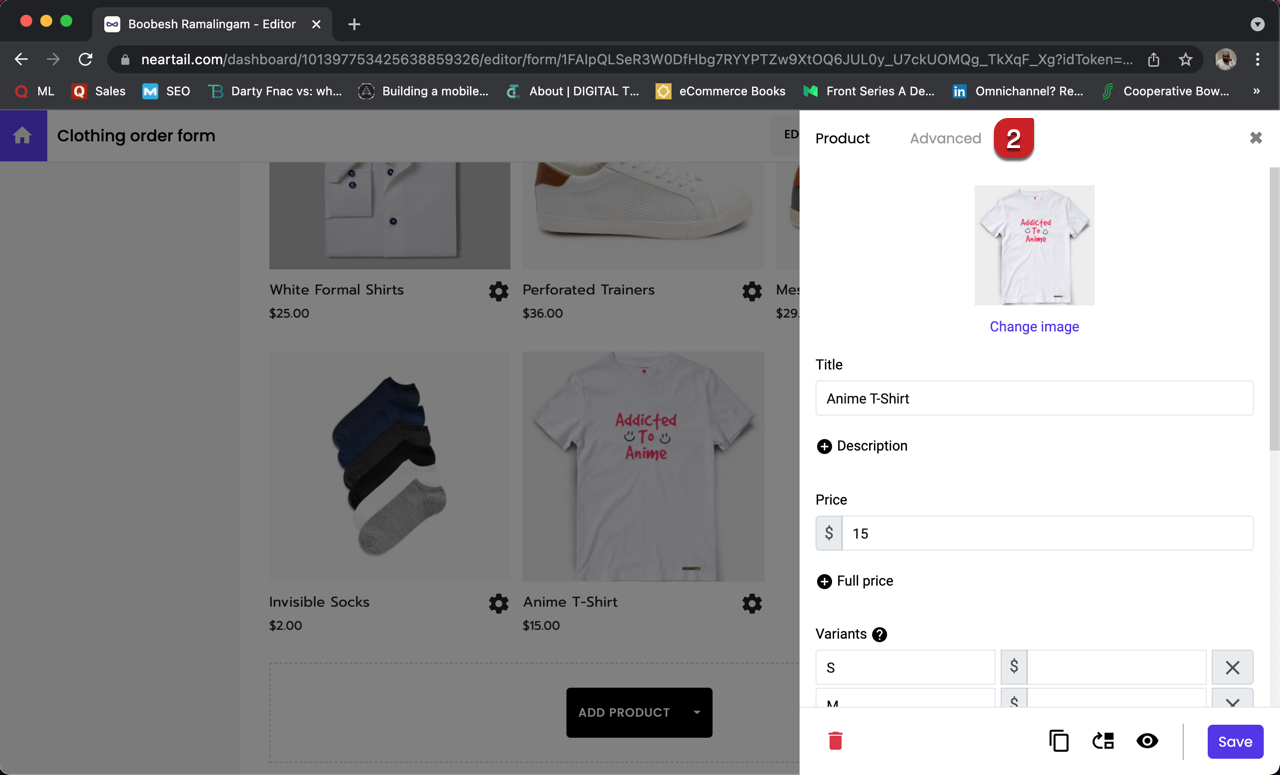This screenshot has width=1280, height=775.
Task: Click inside the Title input field
Action: 1034,398
